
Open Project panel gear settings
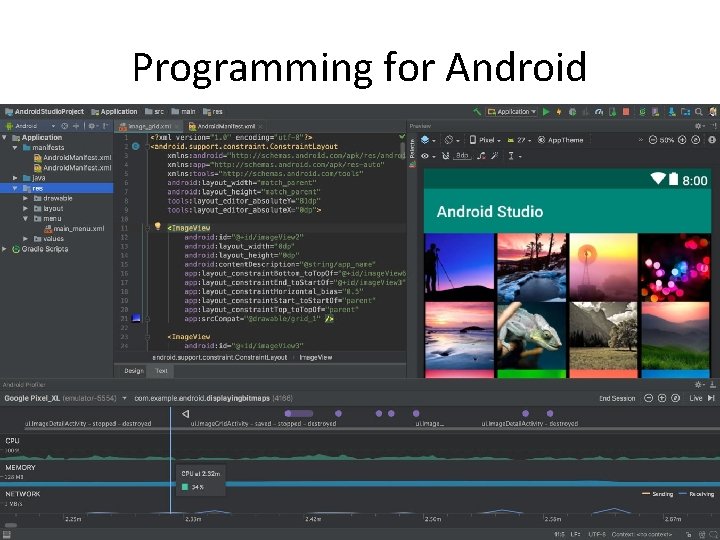[x=91, y=126]
